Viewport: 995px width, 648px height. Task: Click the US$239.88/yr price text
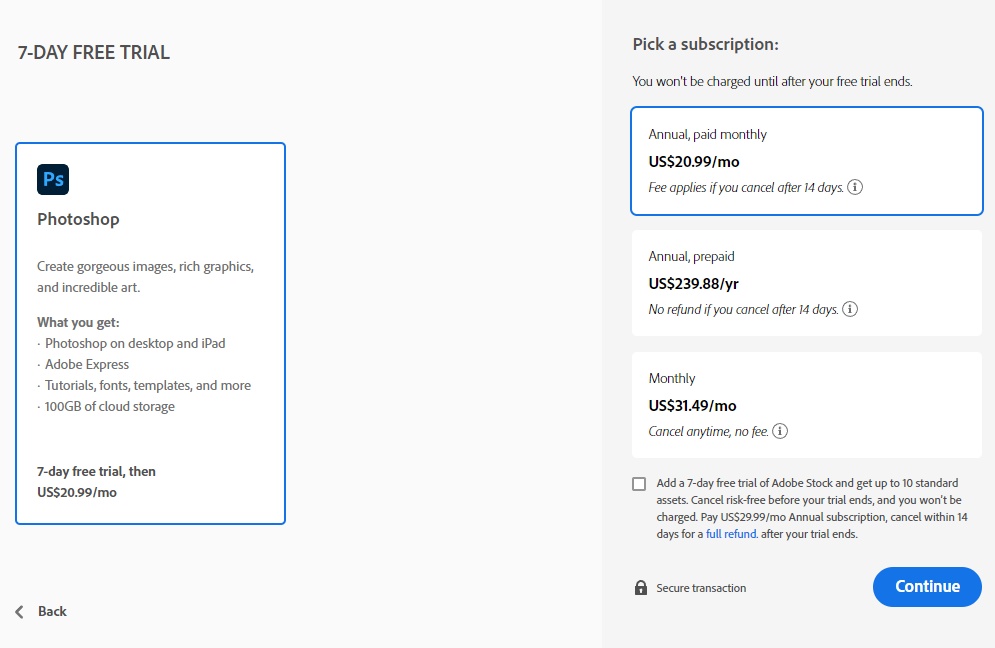[694, 284]
